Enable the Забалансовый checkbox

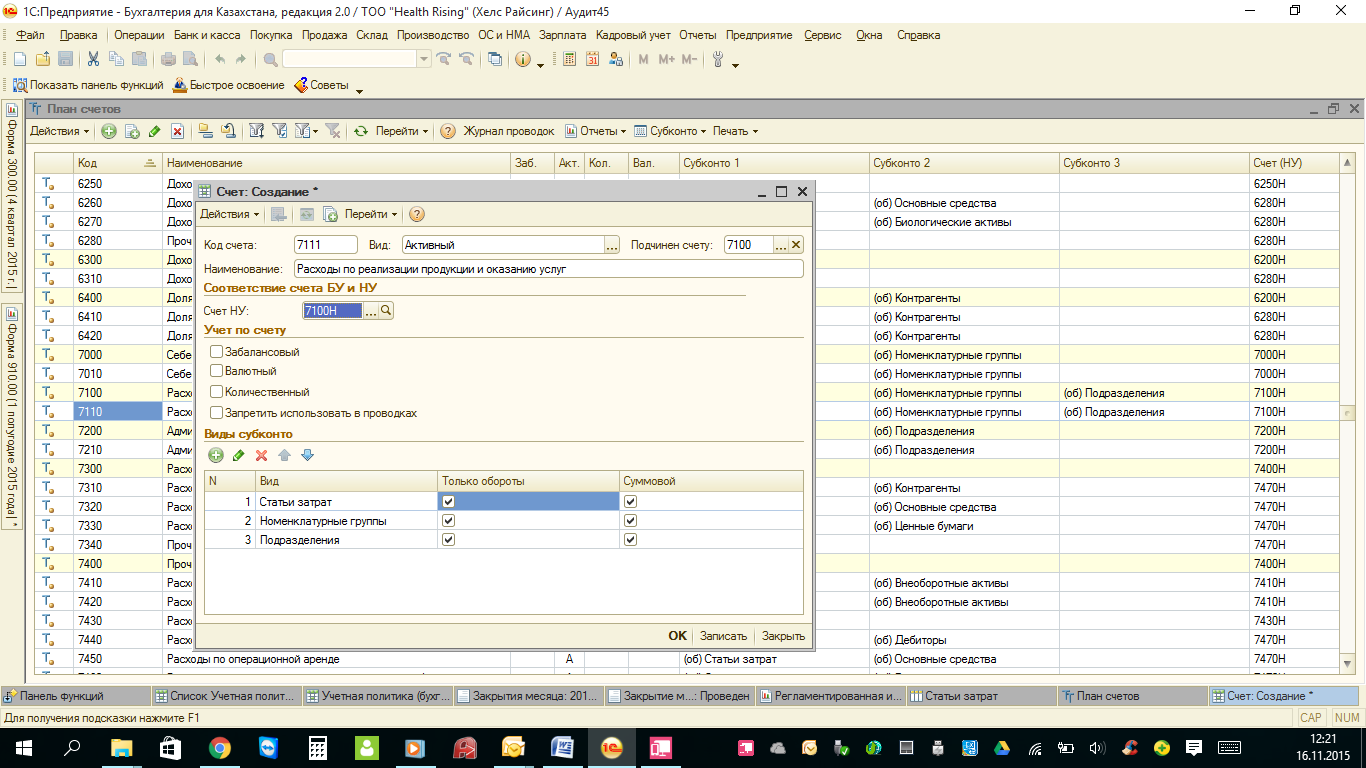[216, 352]
